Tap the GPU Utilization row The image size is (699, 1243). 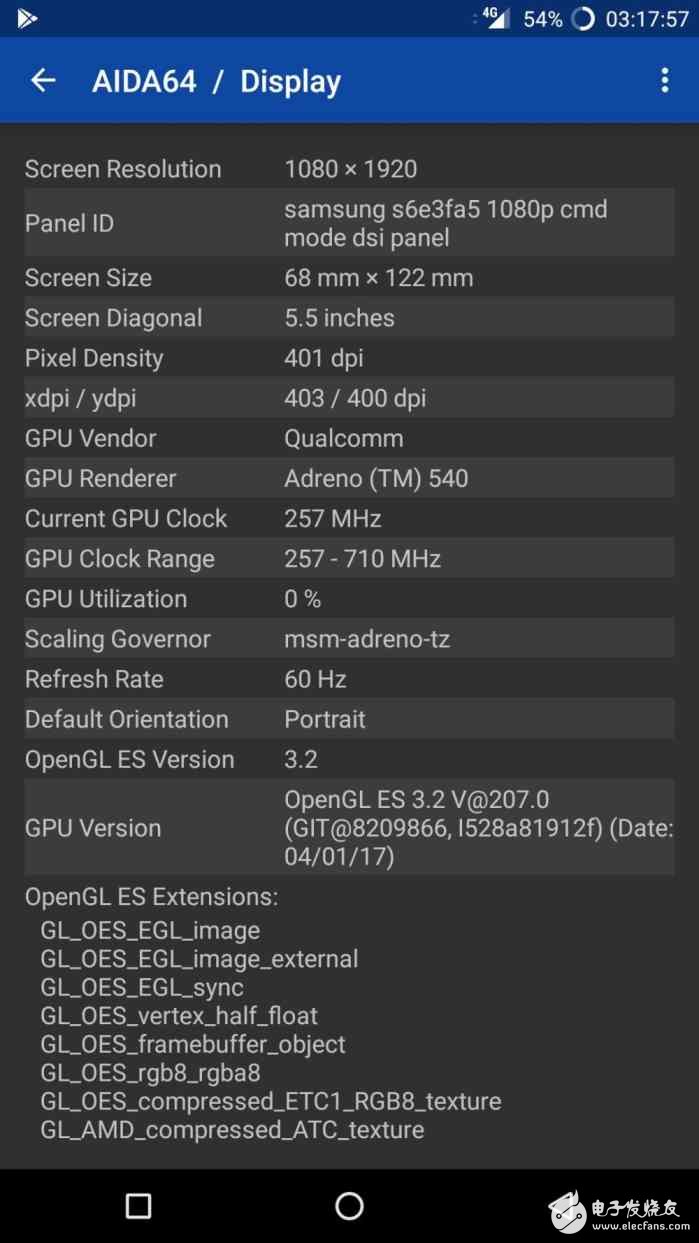tap(349, 598)
